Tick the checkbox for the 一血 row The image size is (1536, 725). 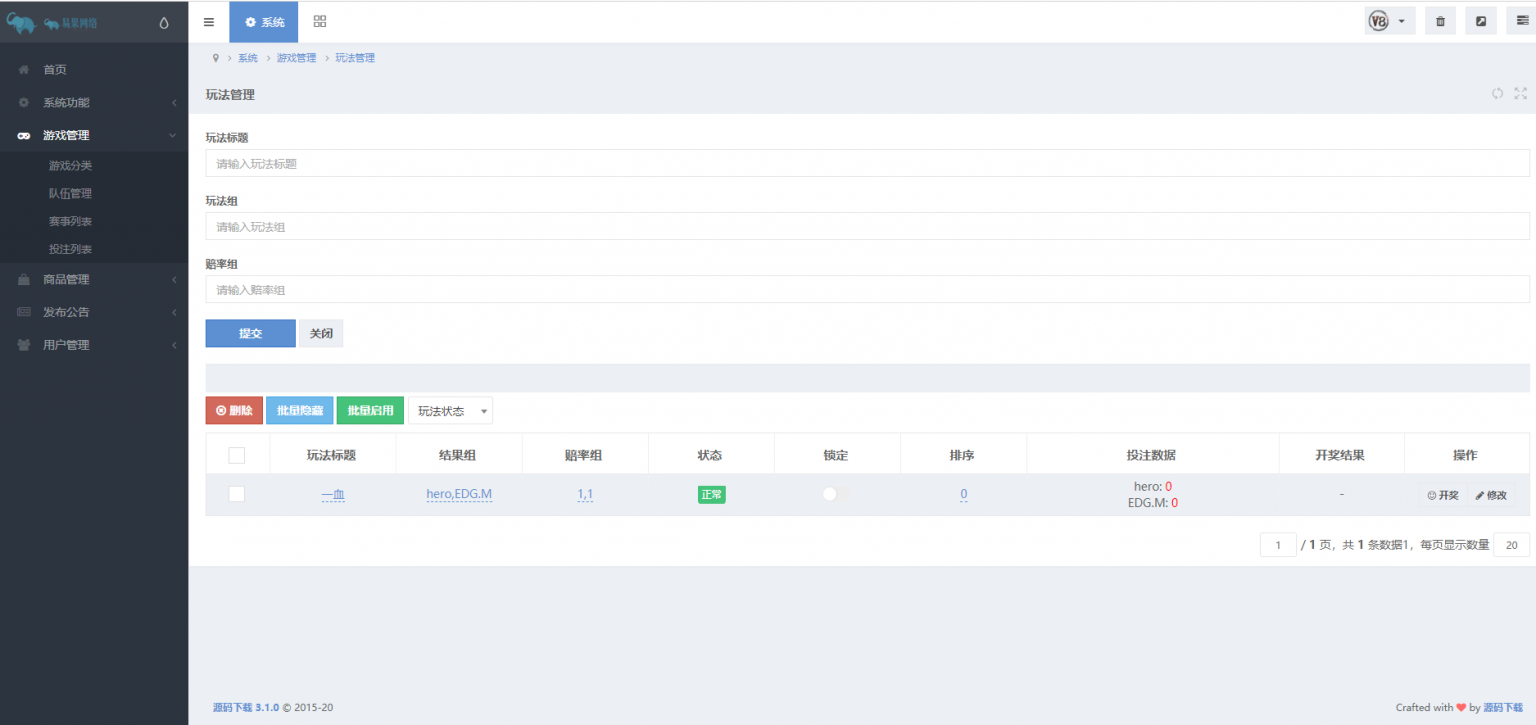[237, 494]
